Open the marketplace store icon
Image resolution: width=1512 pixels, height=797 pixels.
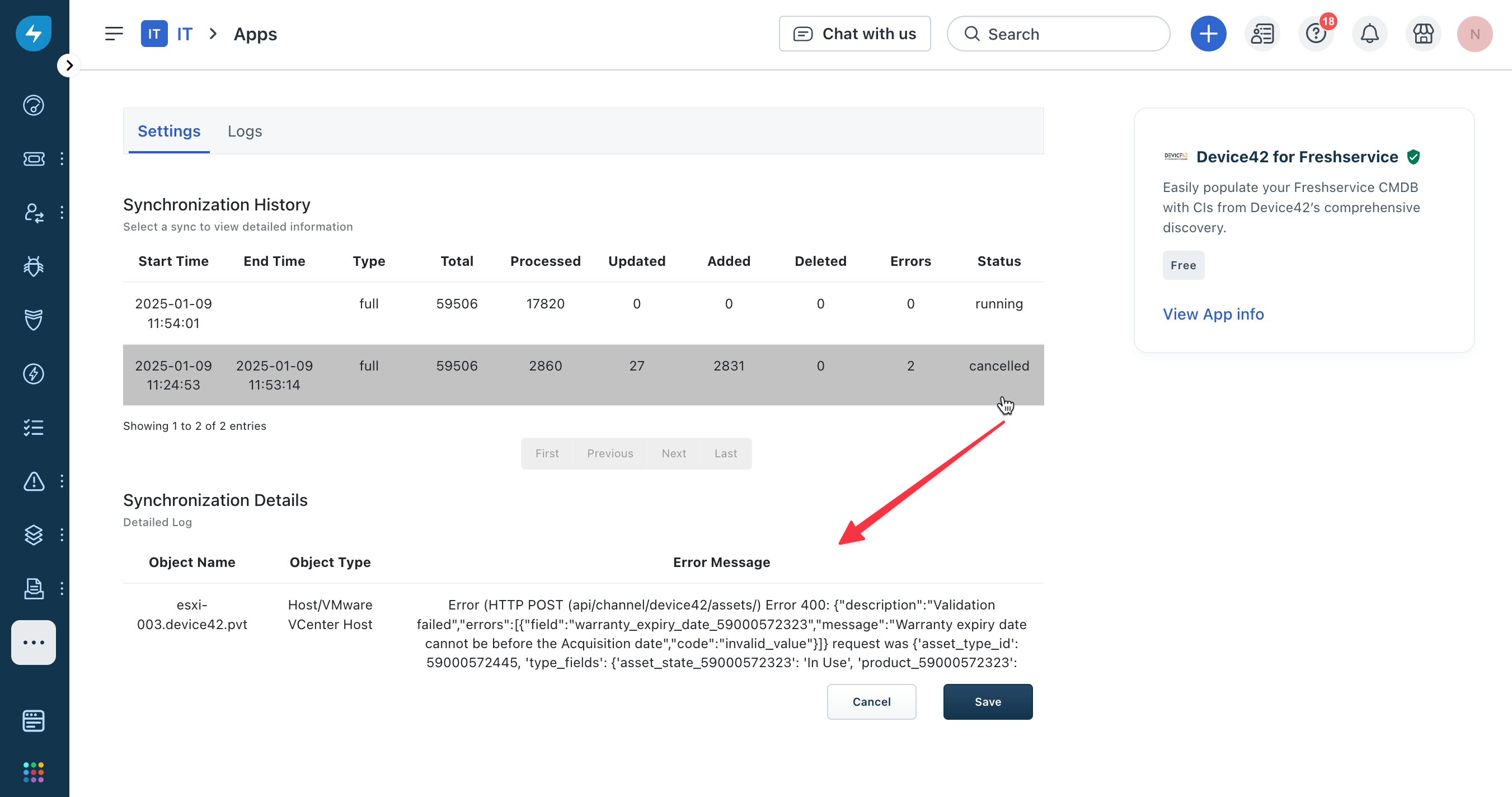[1423, 34]
